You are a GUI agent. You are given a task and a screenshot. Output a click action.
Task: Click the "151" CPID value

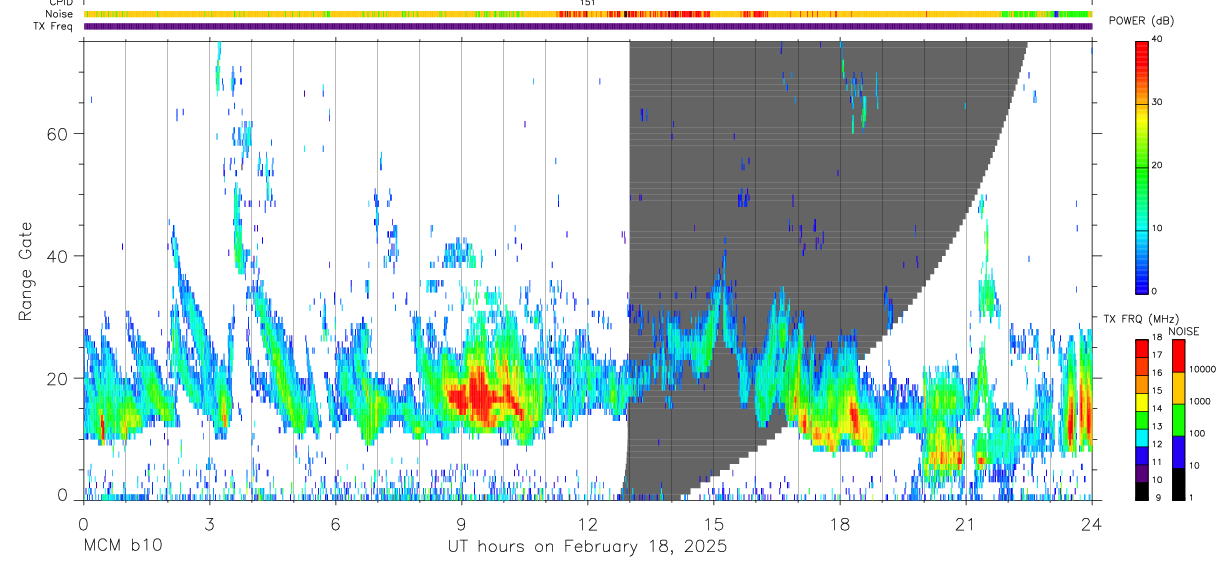(588, 3)
